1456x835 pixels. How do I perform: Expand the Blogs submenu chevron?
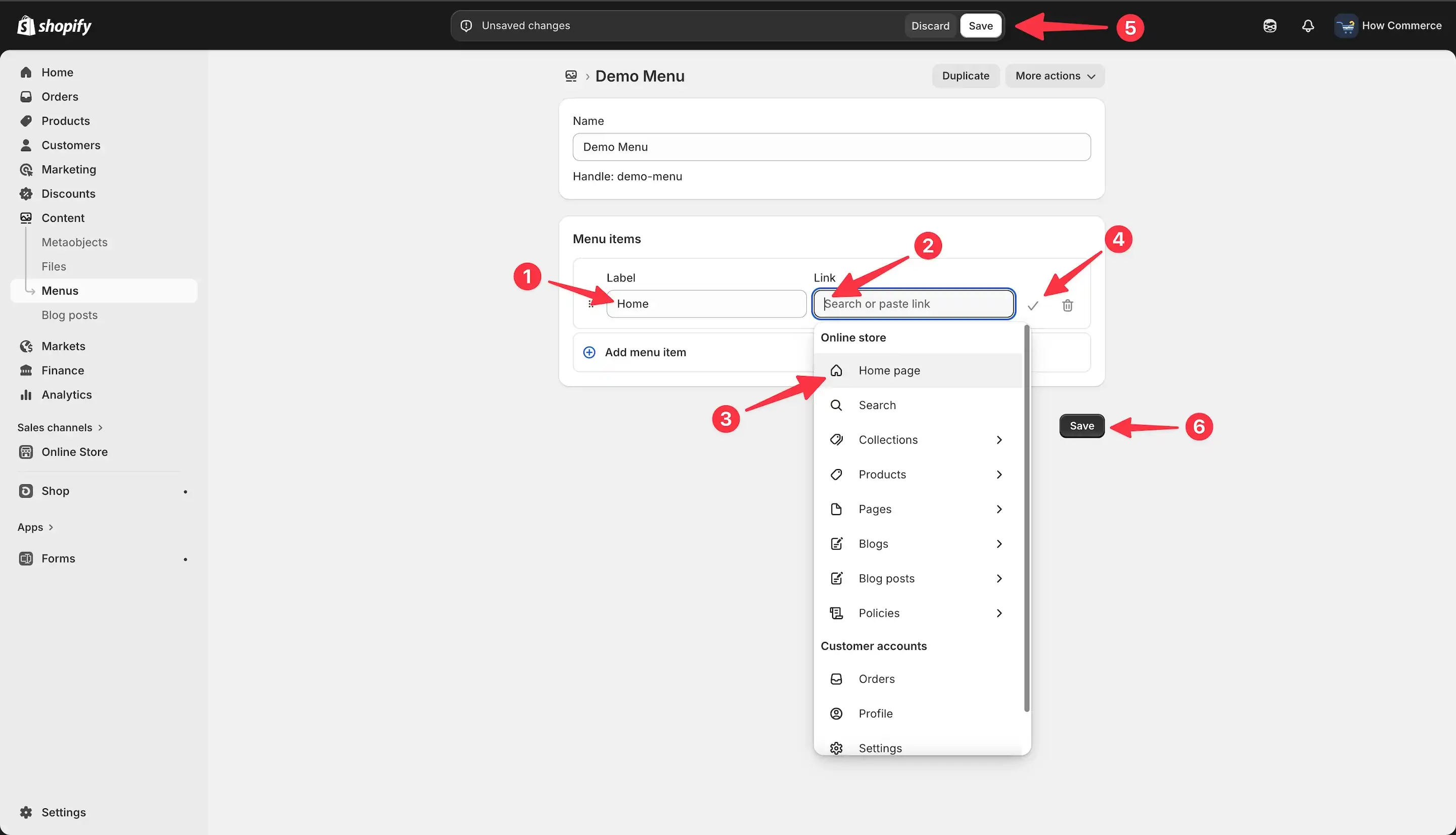pos(999,544)
